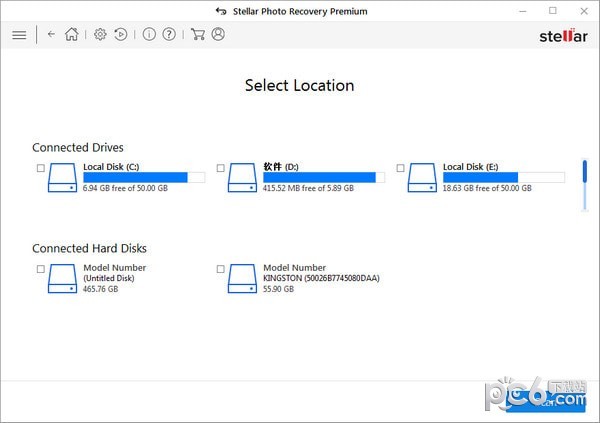
Task: Click the Stellar logo
Action: pos(561,36)
